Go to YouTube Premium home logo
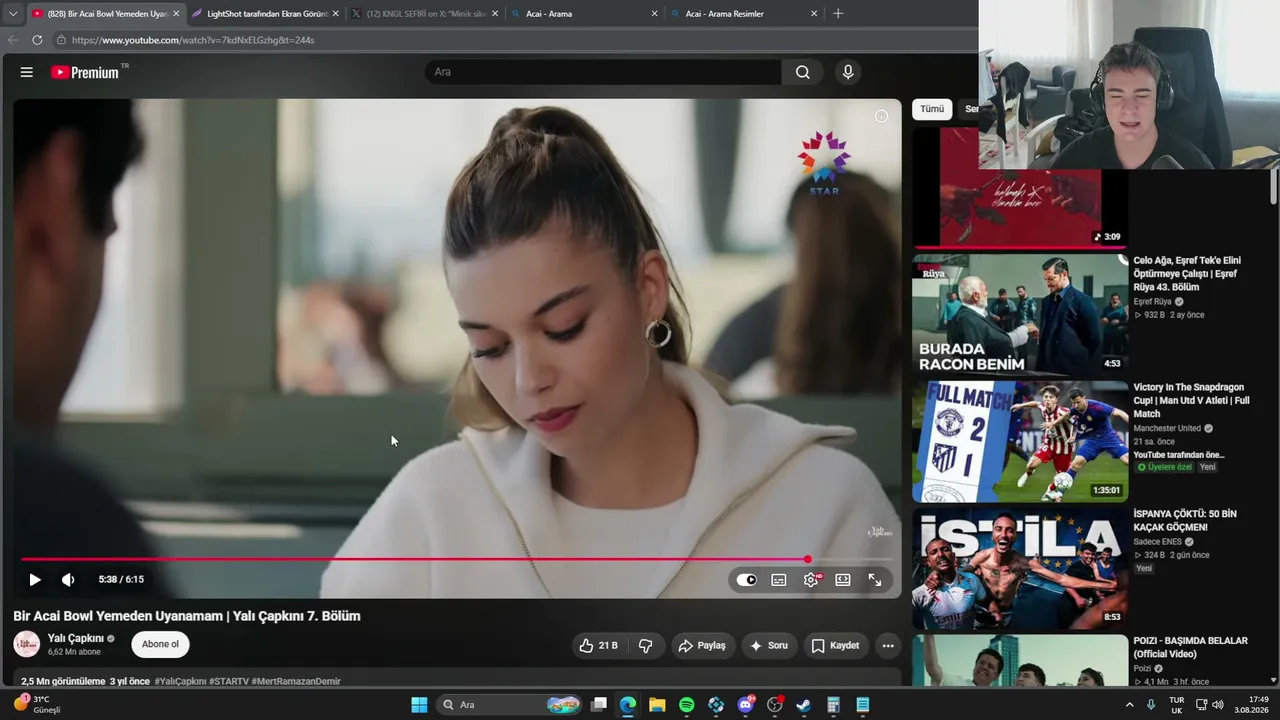Viewport: 1280px width, 720px height. 85,72
